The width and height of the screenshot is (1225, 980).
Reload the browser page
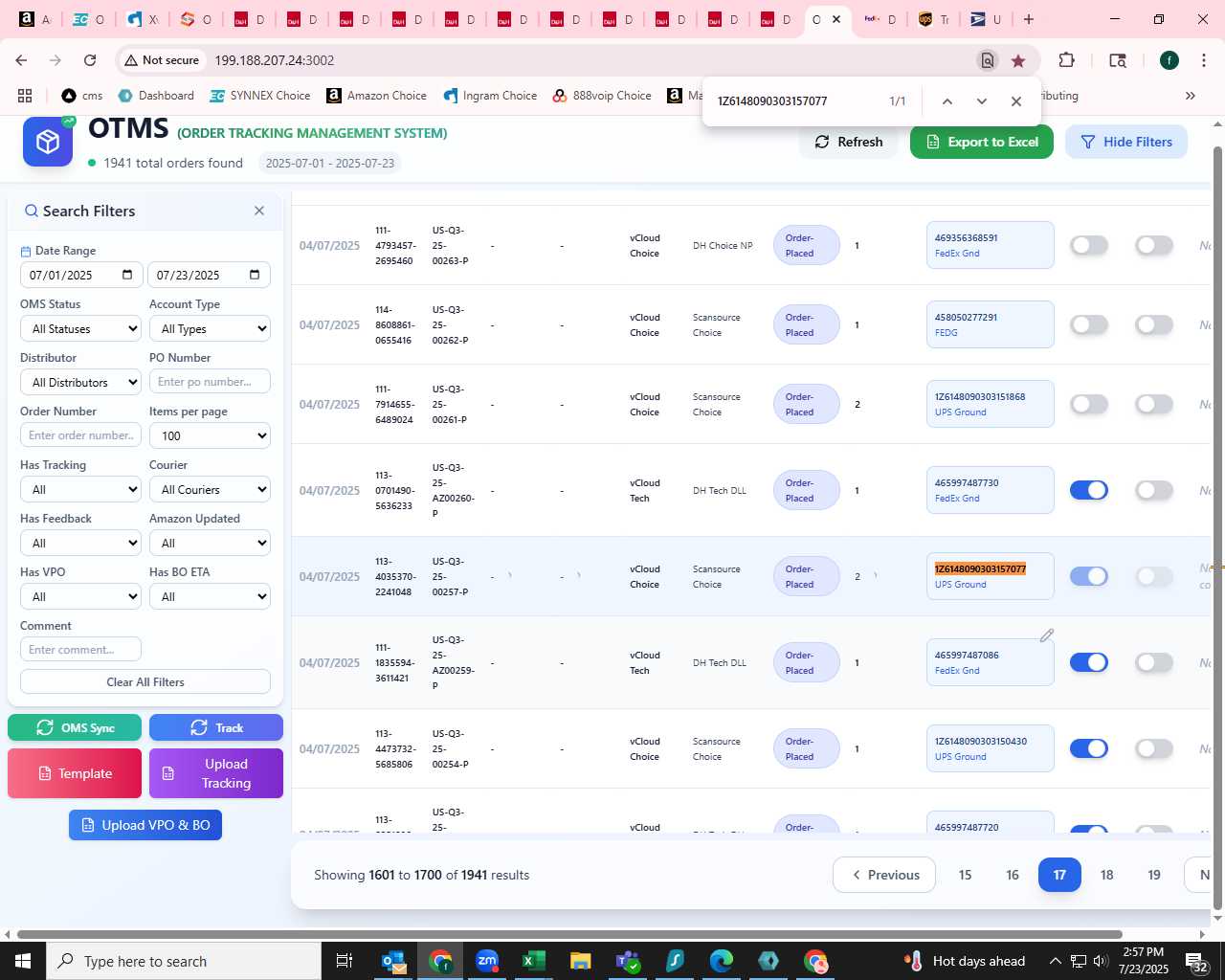tap(90, 60)
